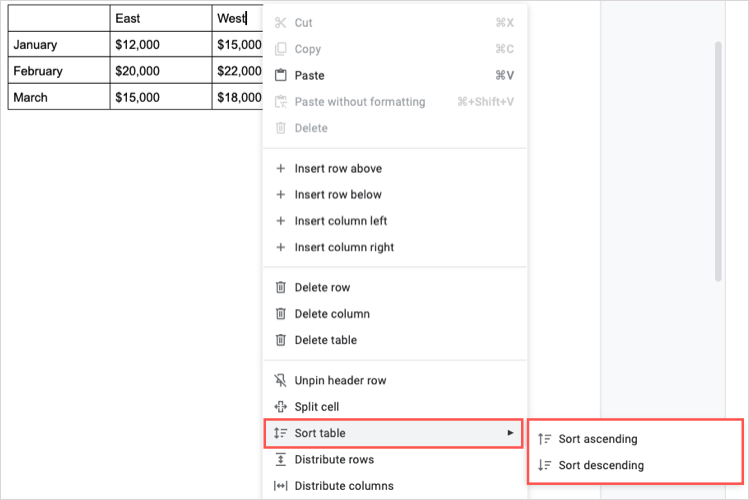Image resolution: width=749 pixels, height=500 pixels.
Task: Click the Unpin header row pin icon
Action: (x=281, y=380)
